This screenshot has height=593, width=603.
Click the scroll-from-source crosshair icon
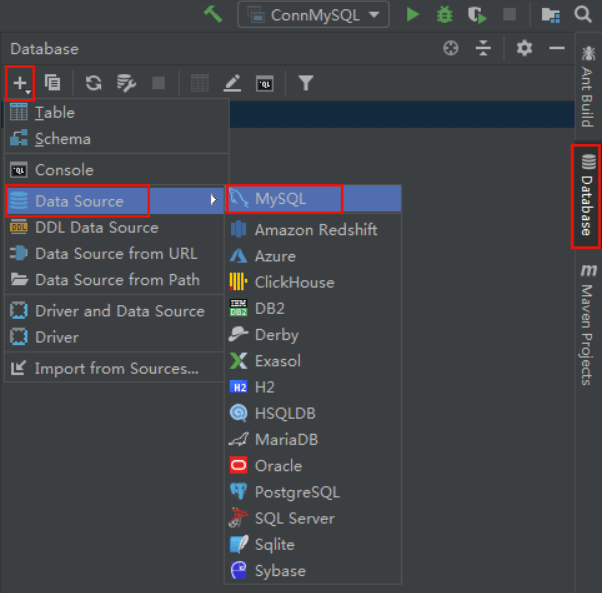[x=450, y=48]
